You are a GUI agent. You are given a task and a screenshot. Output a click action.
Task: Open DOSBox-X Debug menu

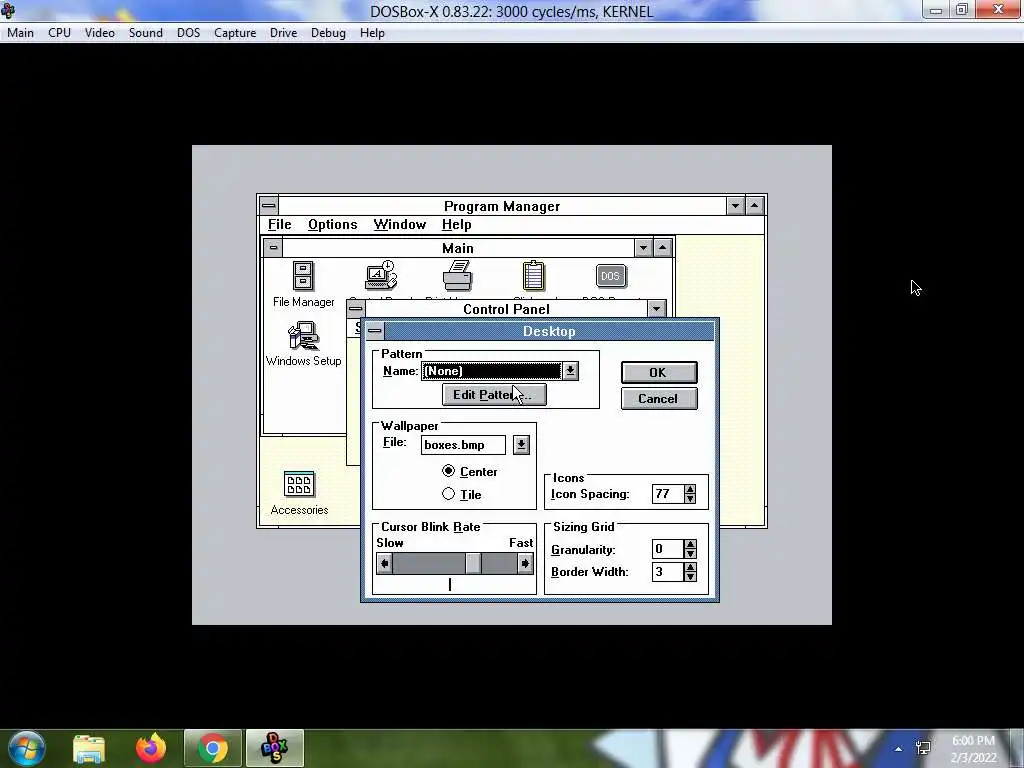(x=328, y=33)
